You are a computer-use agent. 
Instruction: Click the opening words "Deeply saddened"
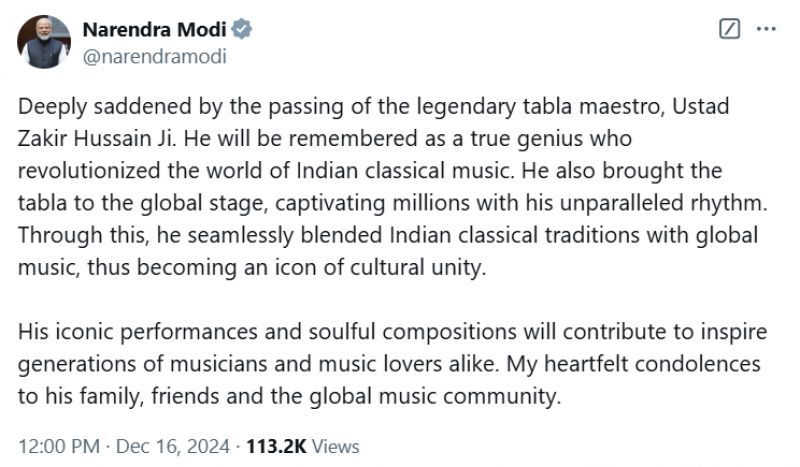(88, 109)
